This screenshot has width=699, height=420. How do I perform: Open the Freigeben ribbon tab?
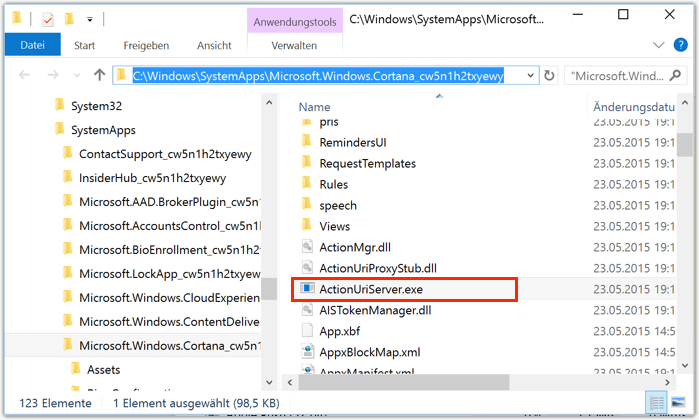[x=146, y=45]
